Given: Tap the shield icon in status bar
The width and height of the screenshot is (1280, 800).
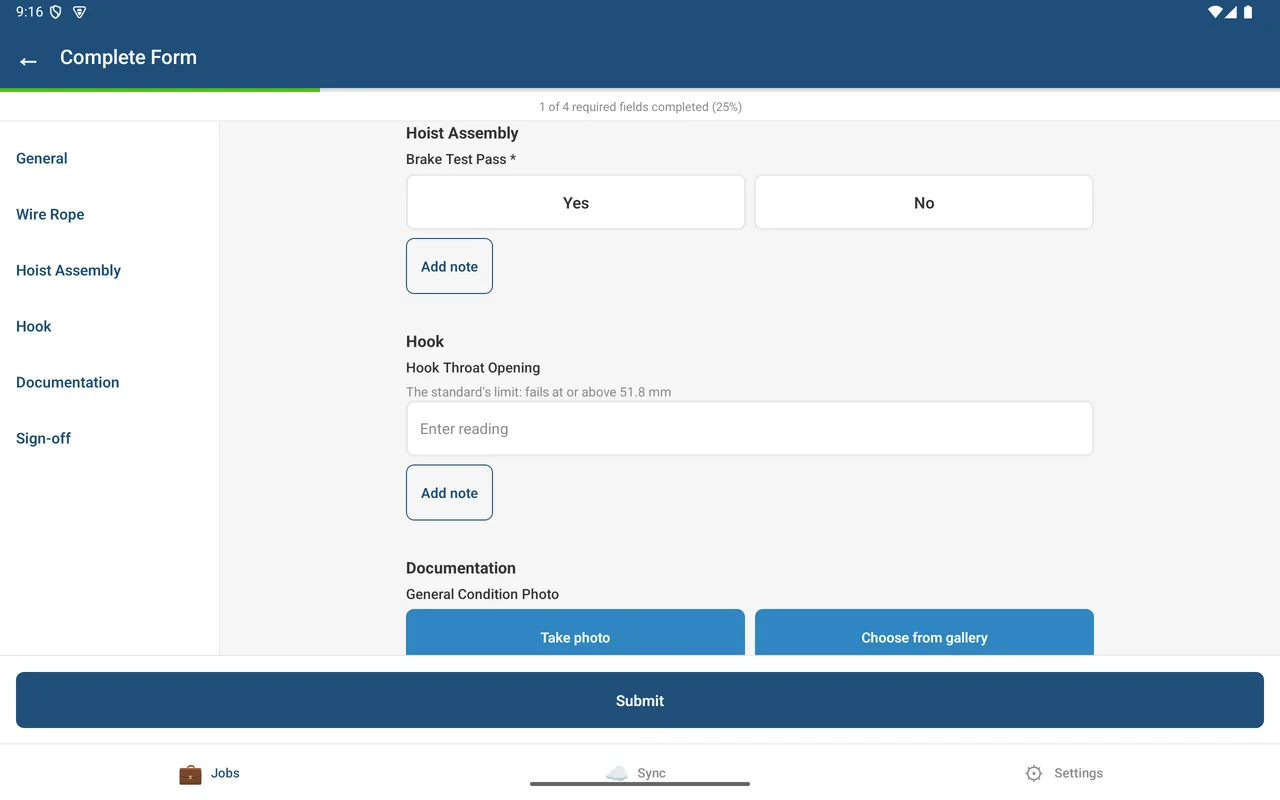Looking at the screenshot, I should pyautogui.click(x=56, y=12).
